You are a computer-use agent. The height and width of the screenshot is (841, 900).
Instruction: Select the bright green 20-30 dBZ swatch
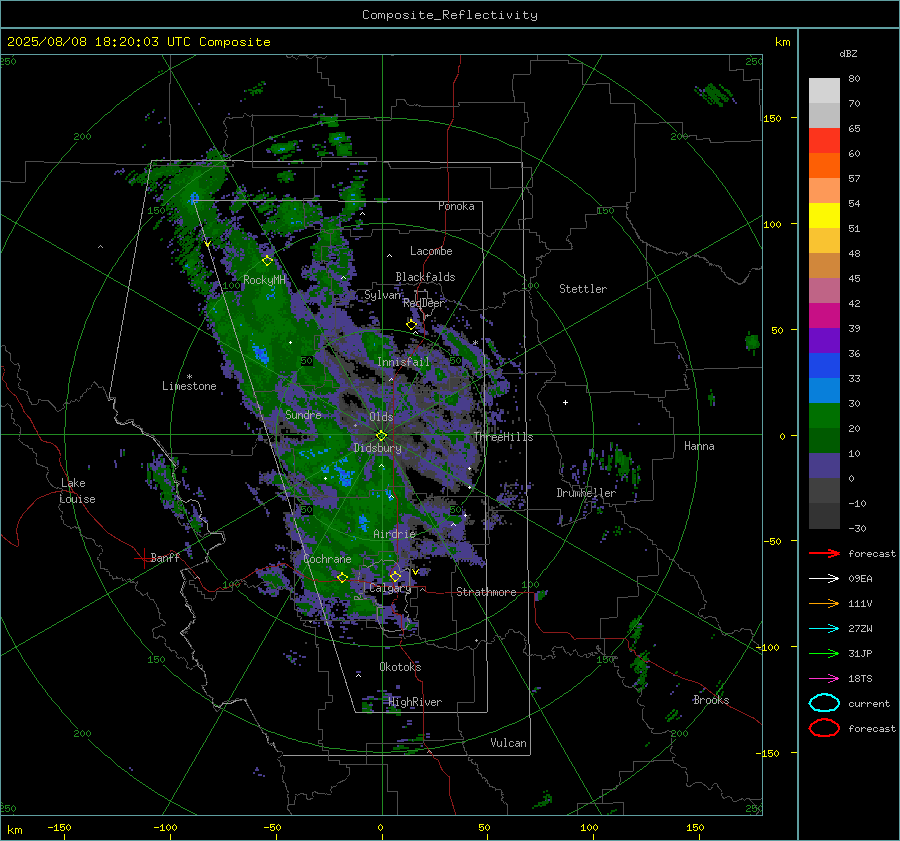824,416
